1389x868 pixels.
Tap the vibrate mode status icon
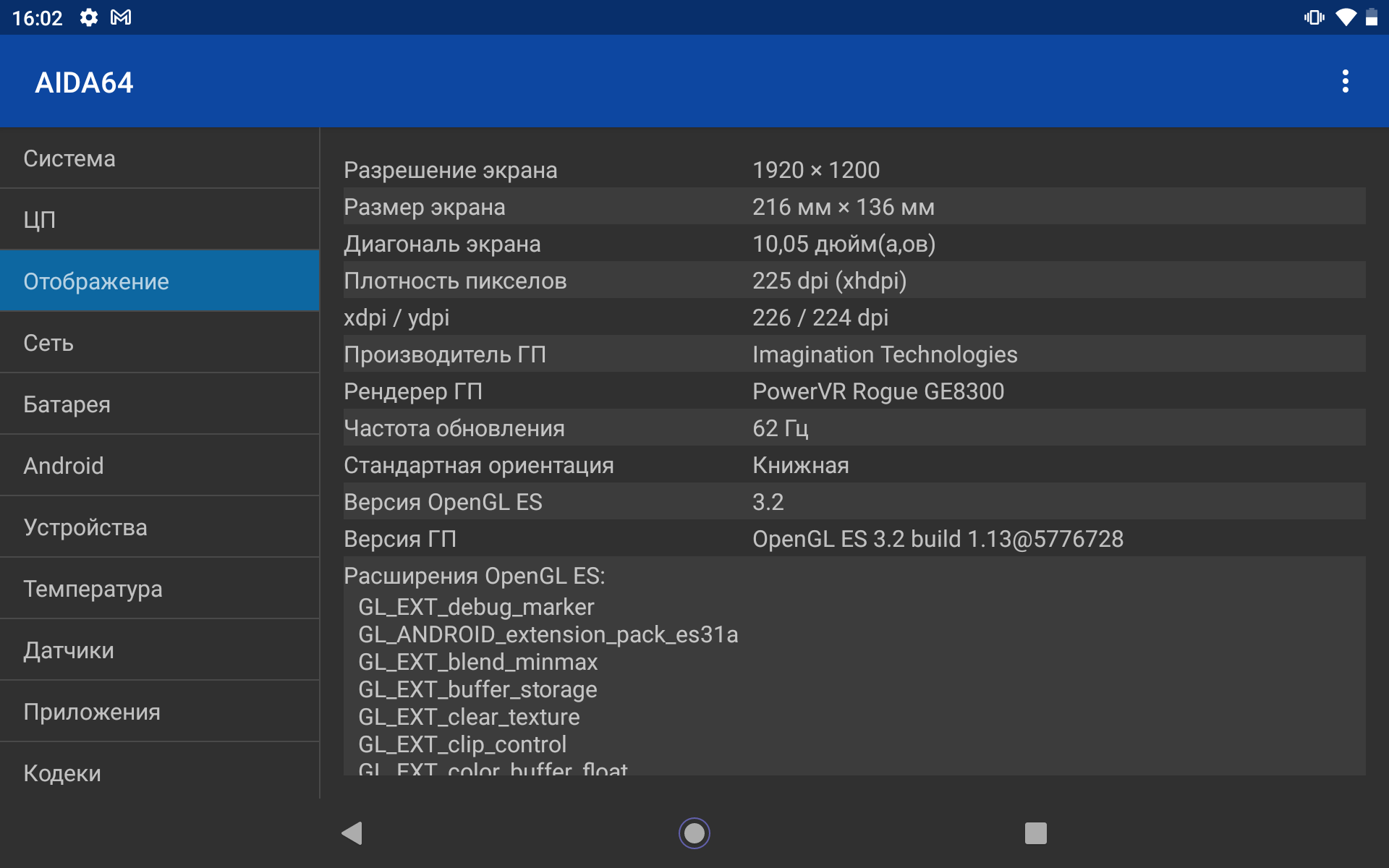(1314, 17)
